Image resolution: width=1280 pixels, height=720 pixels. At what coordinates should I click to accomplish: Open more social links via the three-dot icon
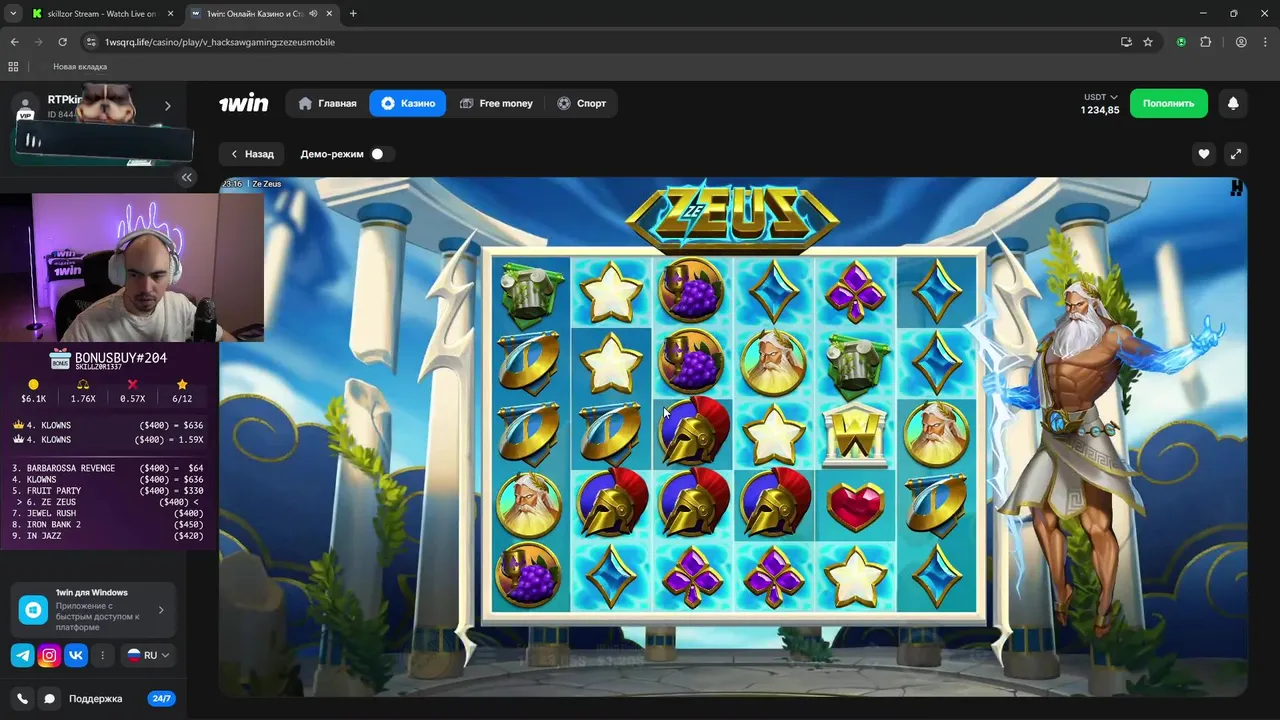[102, 656]
